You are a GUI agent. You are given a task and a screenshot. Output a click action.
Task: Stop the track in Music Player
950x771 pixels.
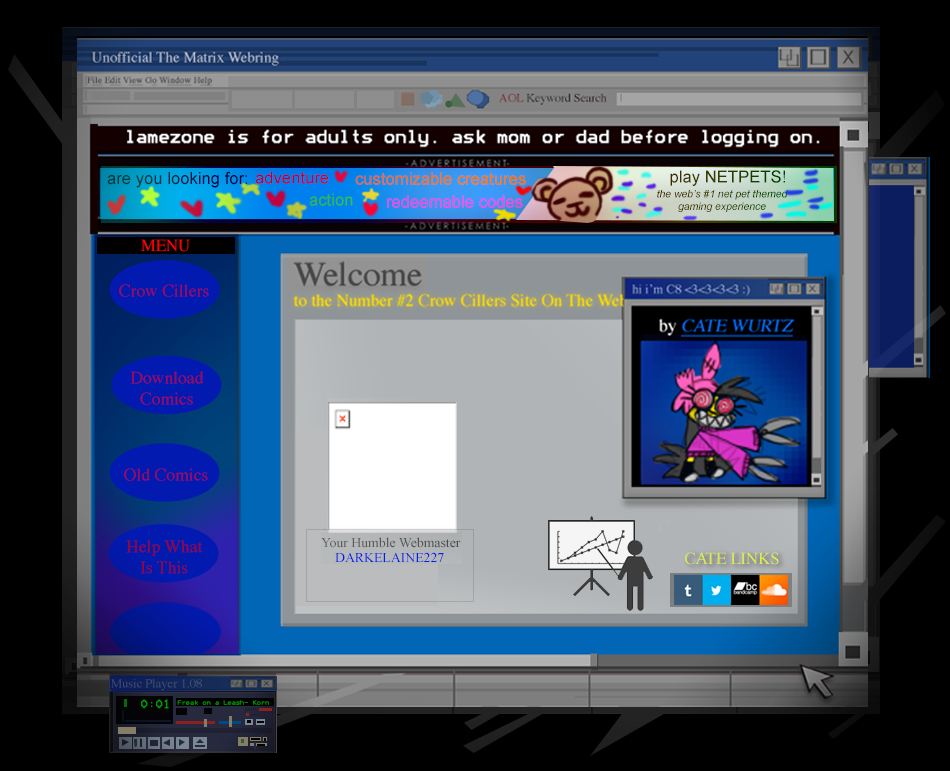[154, 743]
